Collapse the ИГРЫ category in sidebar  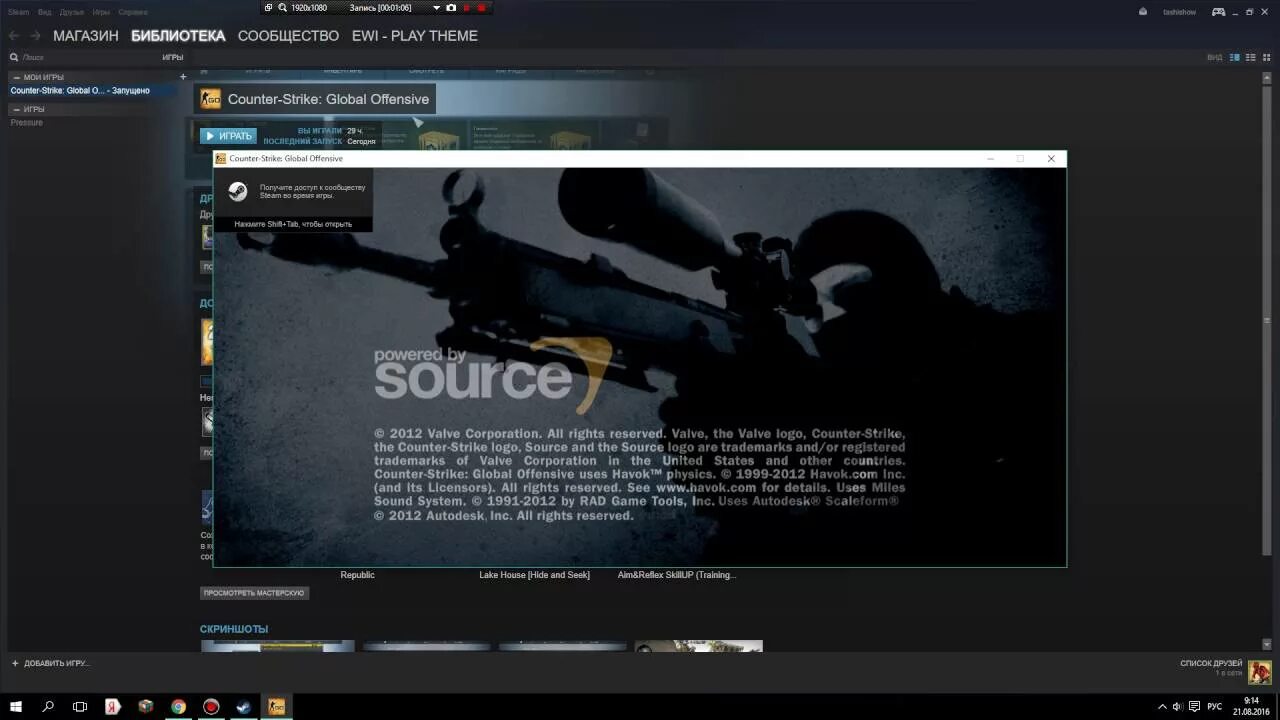pyautogui.click(x=16, y=109)
